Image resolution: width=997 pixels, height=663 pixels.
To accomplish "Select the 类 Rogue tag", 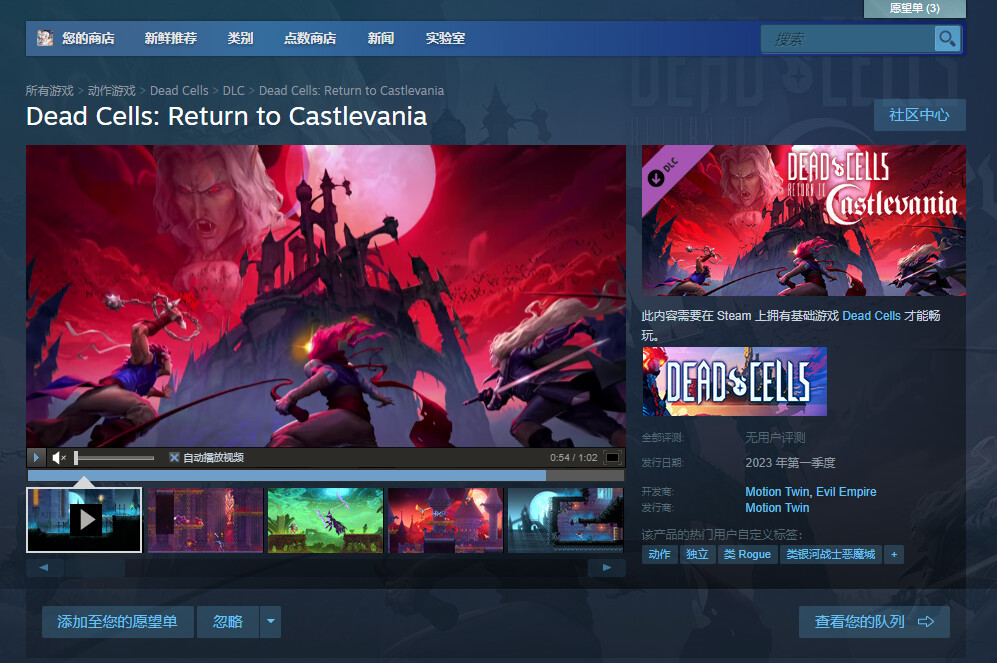I will (x=747, y=554).
